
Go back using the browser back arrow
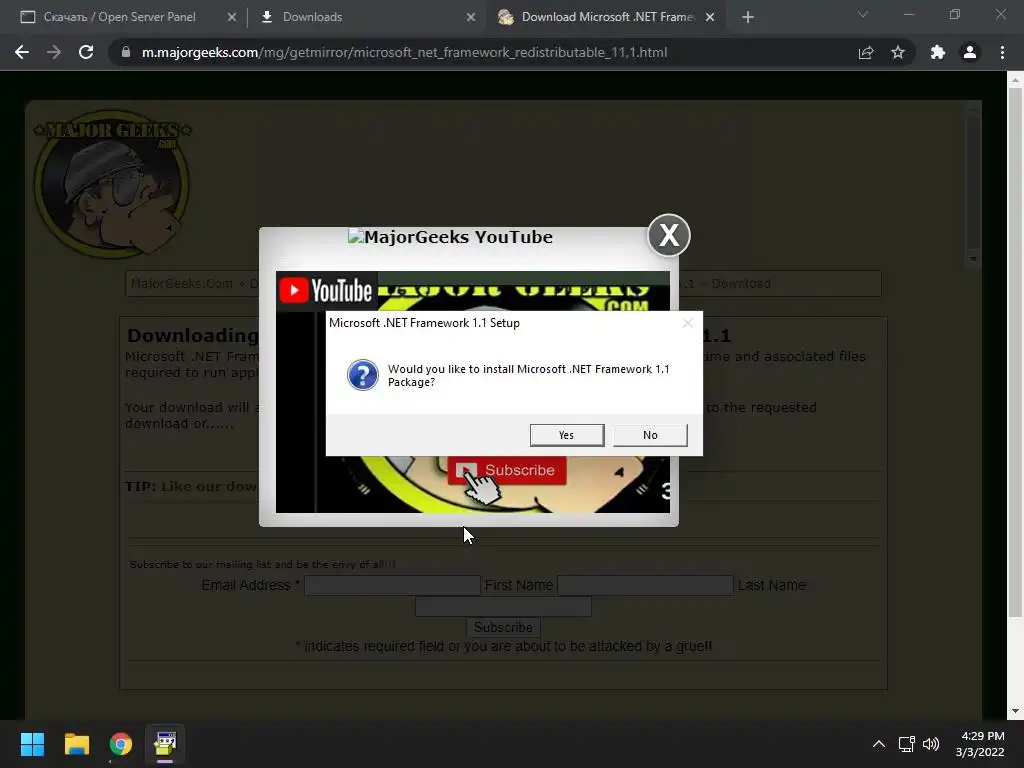tap(22, 52)
